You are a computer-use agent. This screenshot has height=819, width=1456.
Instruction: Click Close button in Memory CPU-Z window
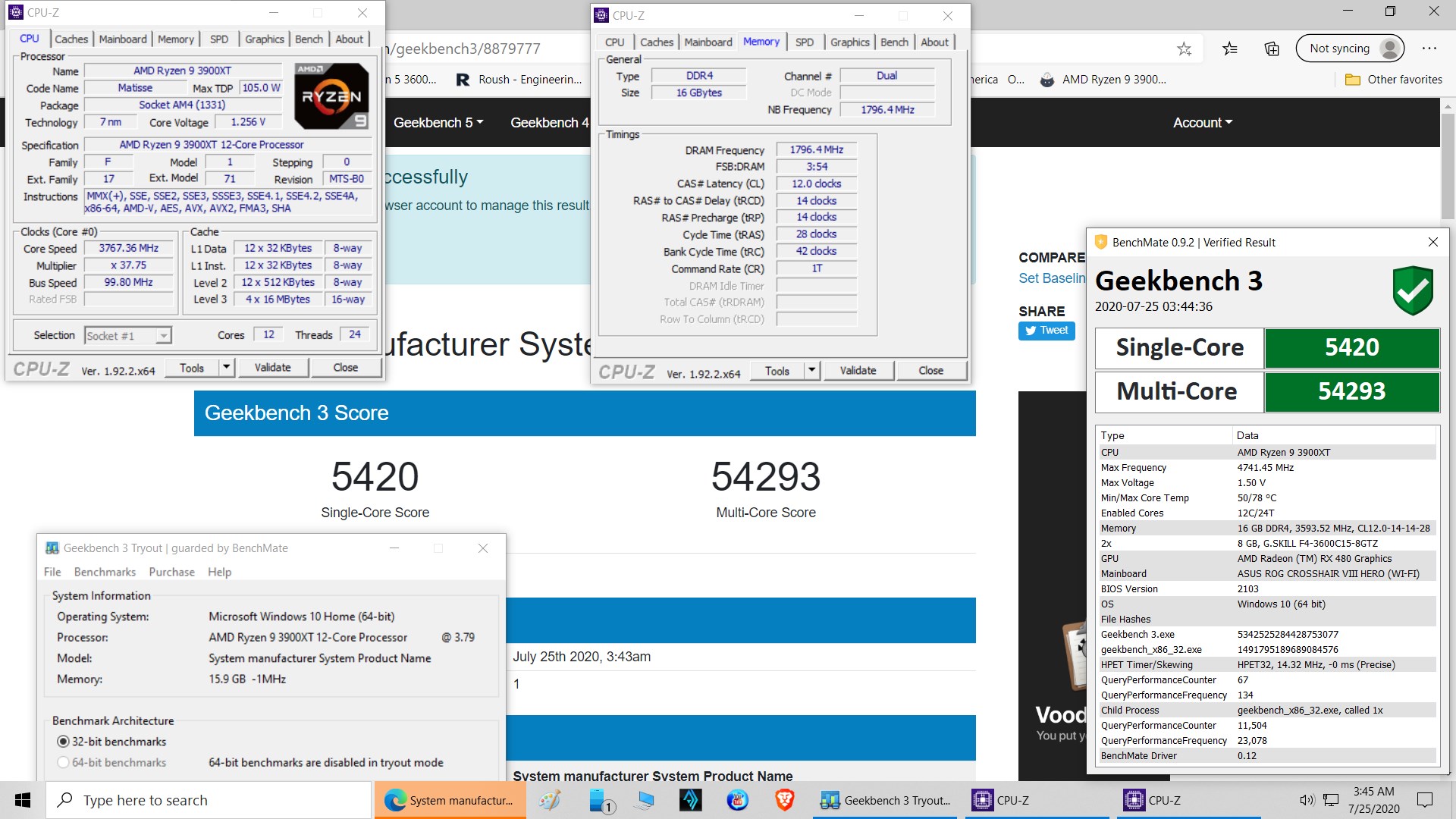coord(931,370)
